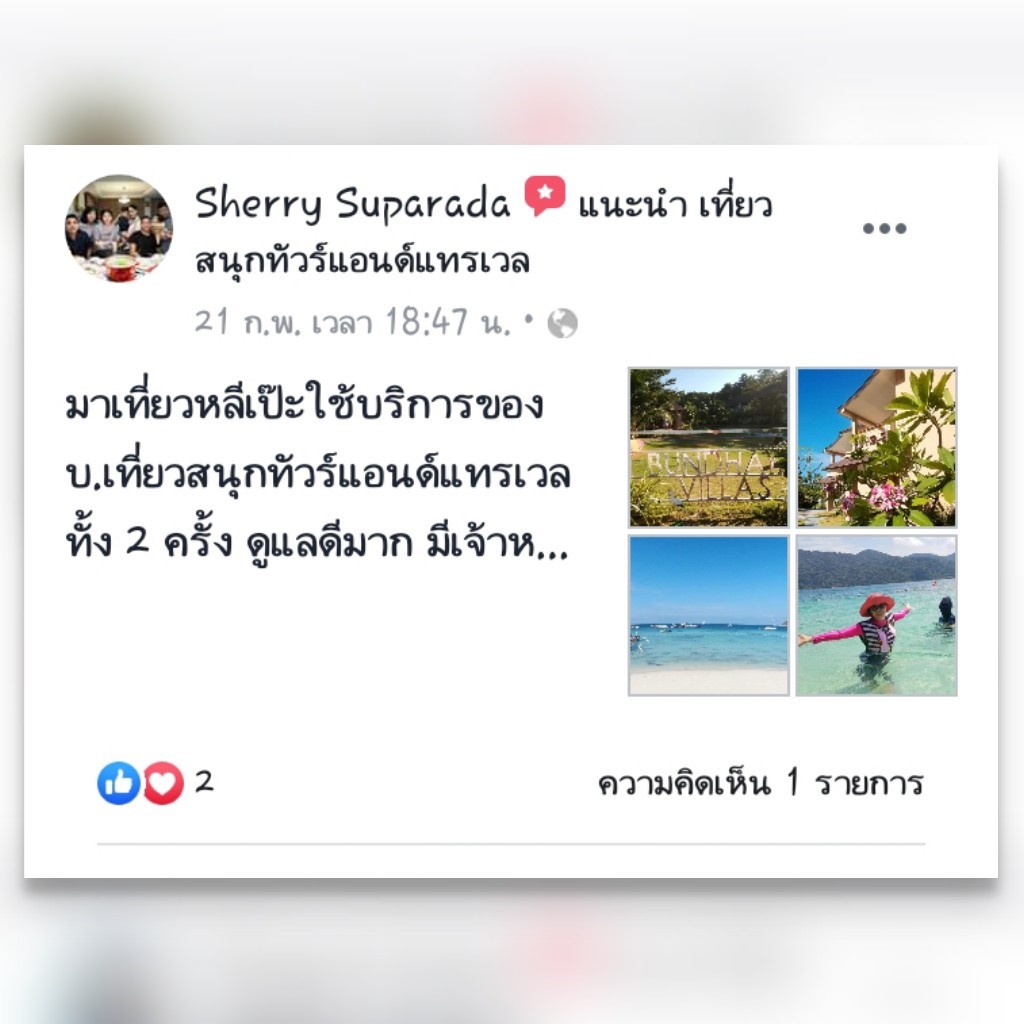Open Sherry Suparada's profile name link

(x=353, y=202)
